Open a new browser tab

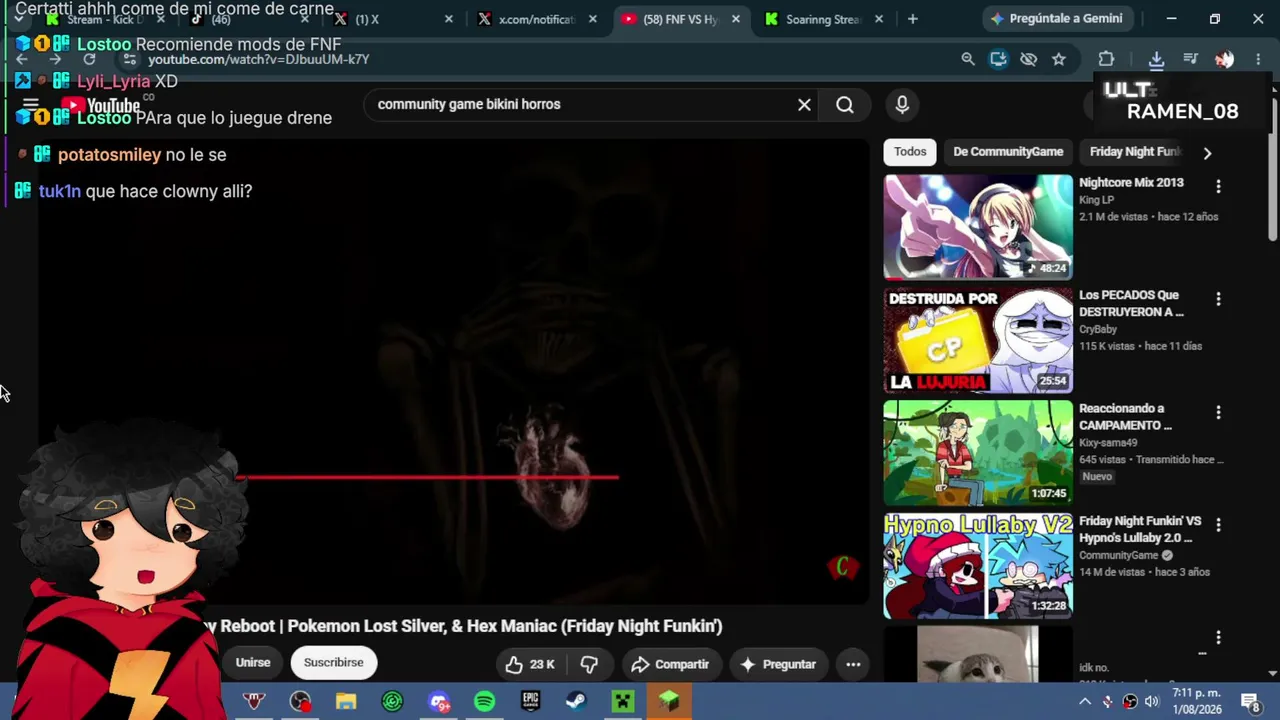[912, 19]
